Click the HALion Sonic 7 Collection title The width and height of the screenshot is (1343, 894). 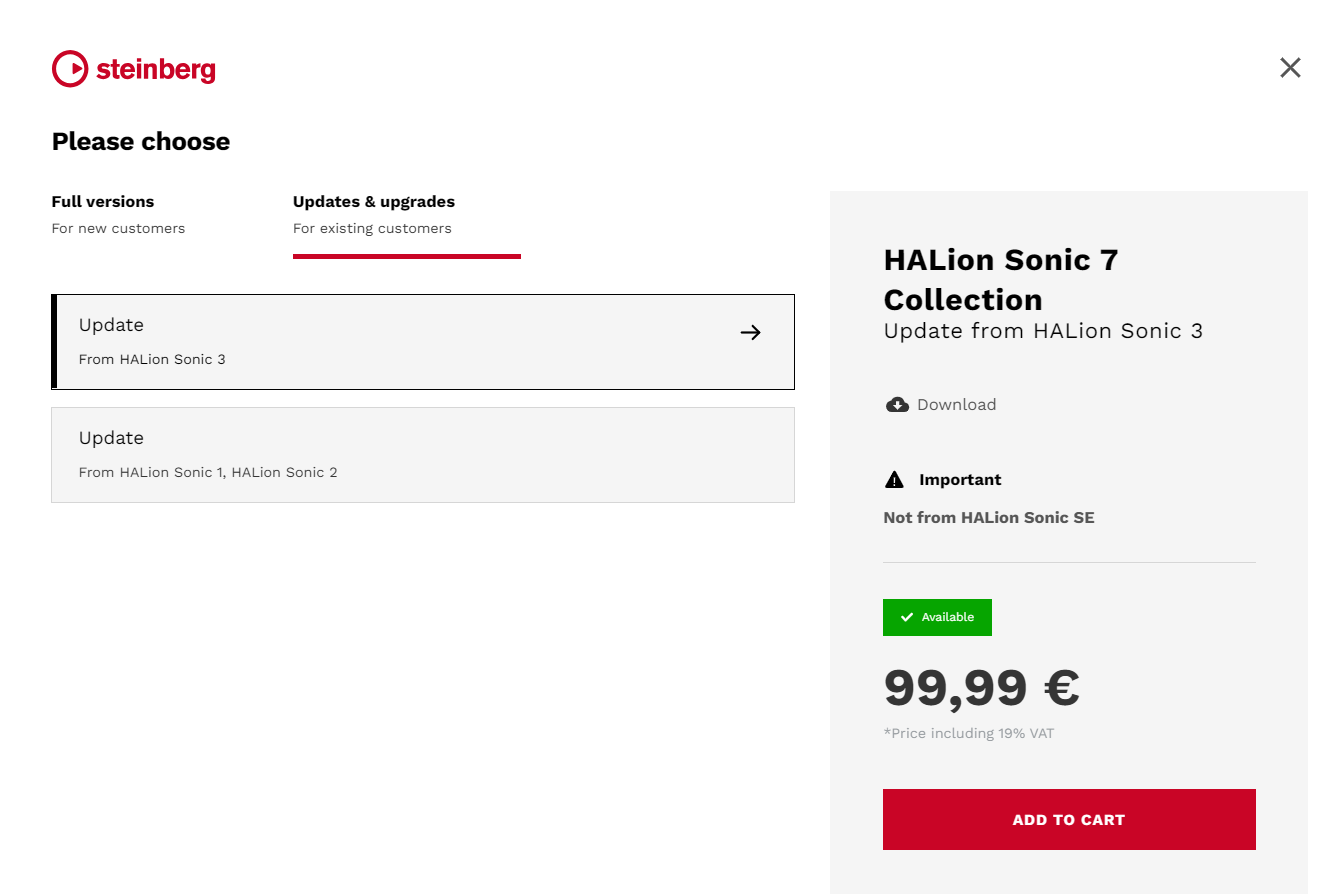tap(1000, 280)
